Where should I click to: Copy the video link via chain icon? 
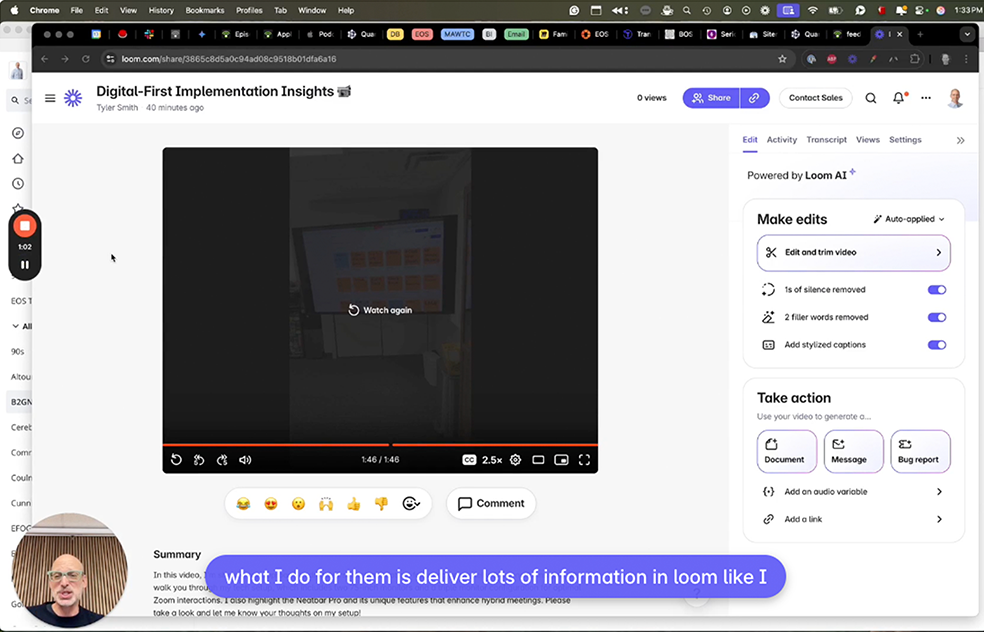[754, 98]
